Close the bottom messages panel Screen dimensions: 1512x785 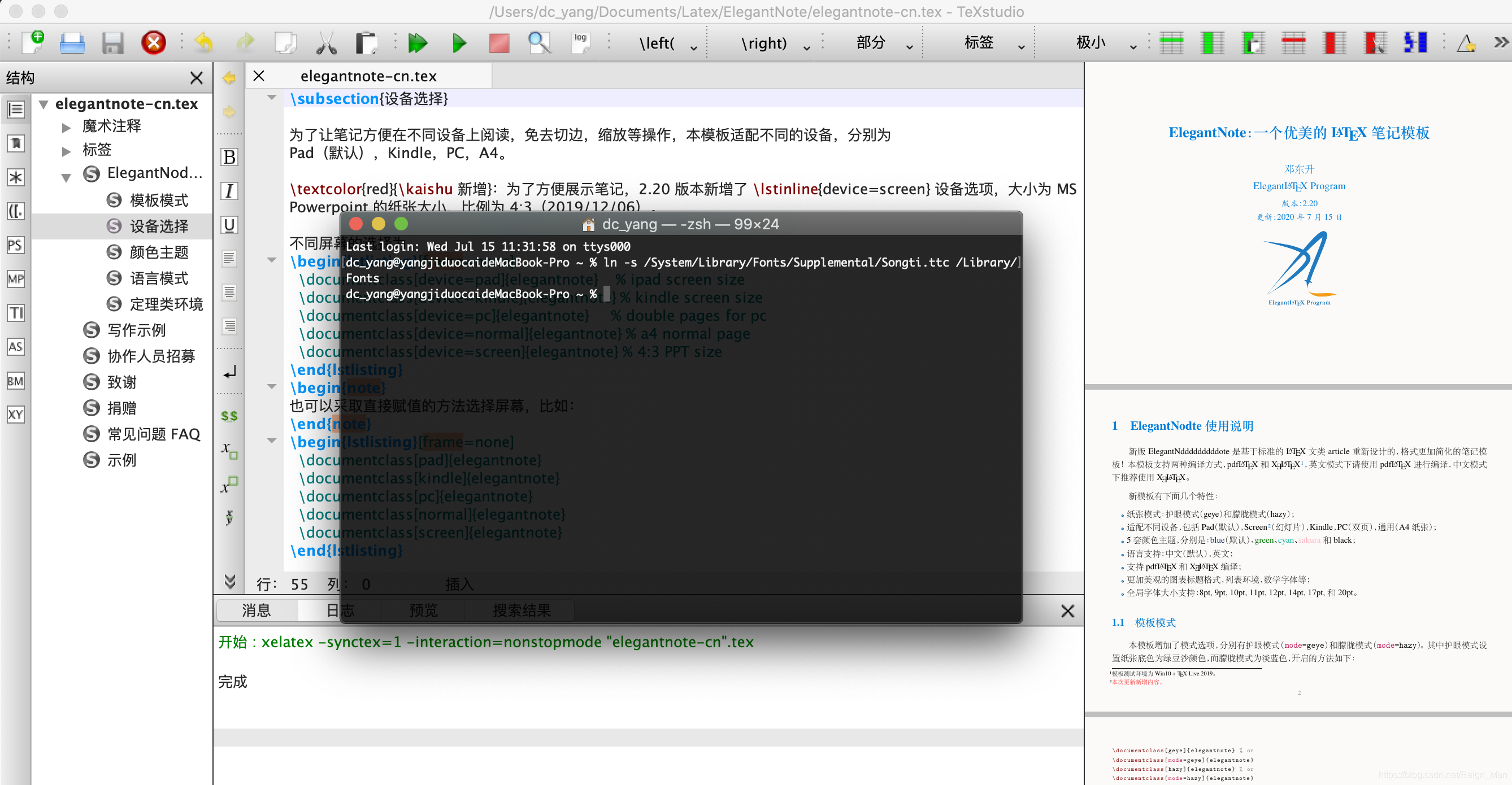[1068, 611]
